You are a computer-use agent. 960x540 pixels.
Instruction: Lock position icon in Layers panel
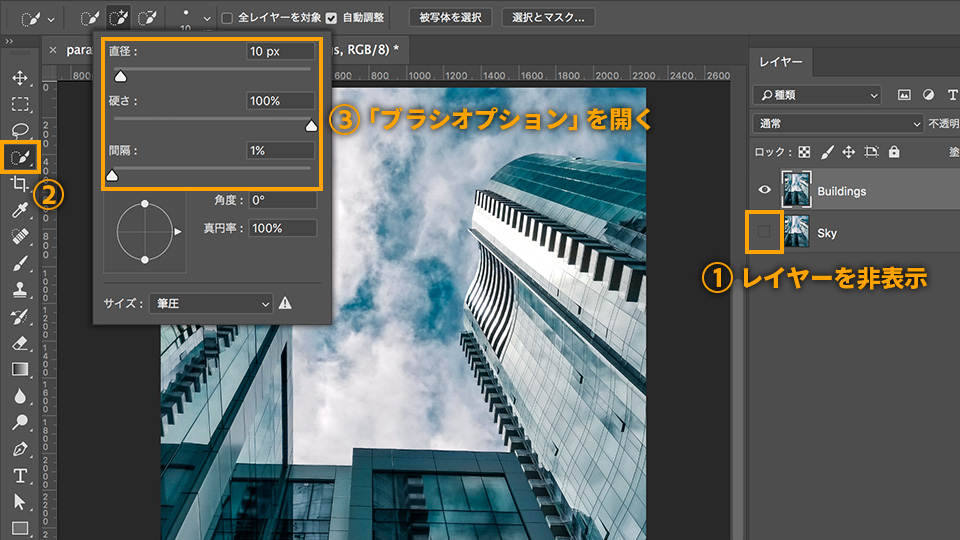pos(849,152)
